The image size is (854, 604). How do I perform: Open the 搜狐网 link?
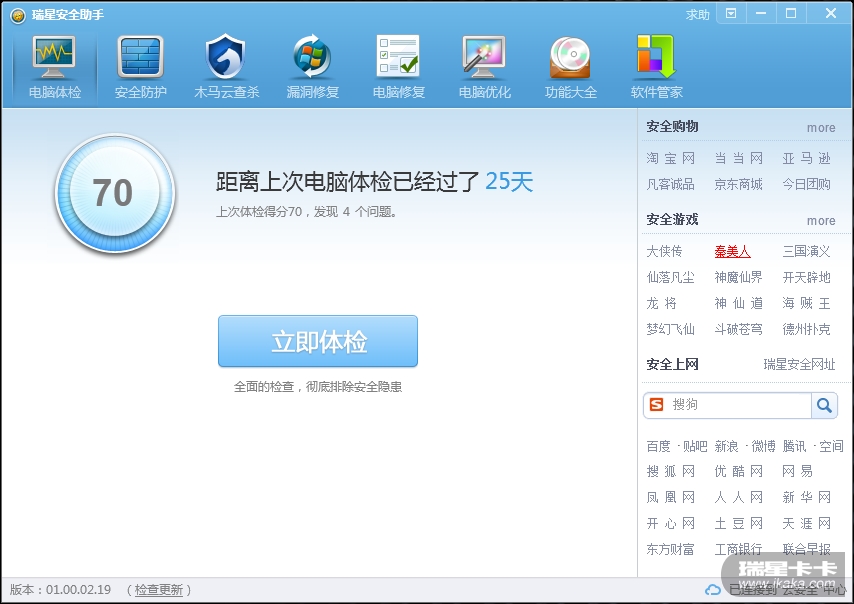click(x=670, y=472)
